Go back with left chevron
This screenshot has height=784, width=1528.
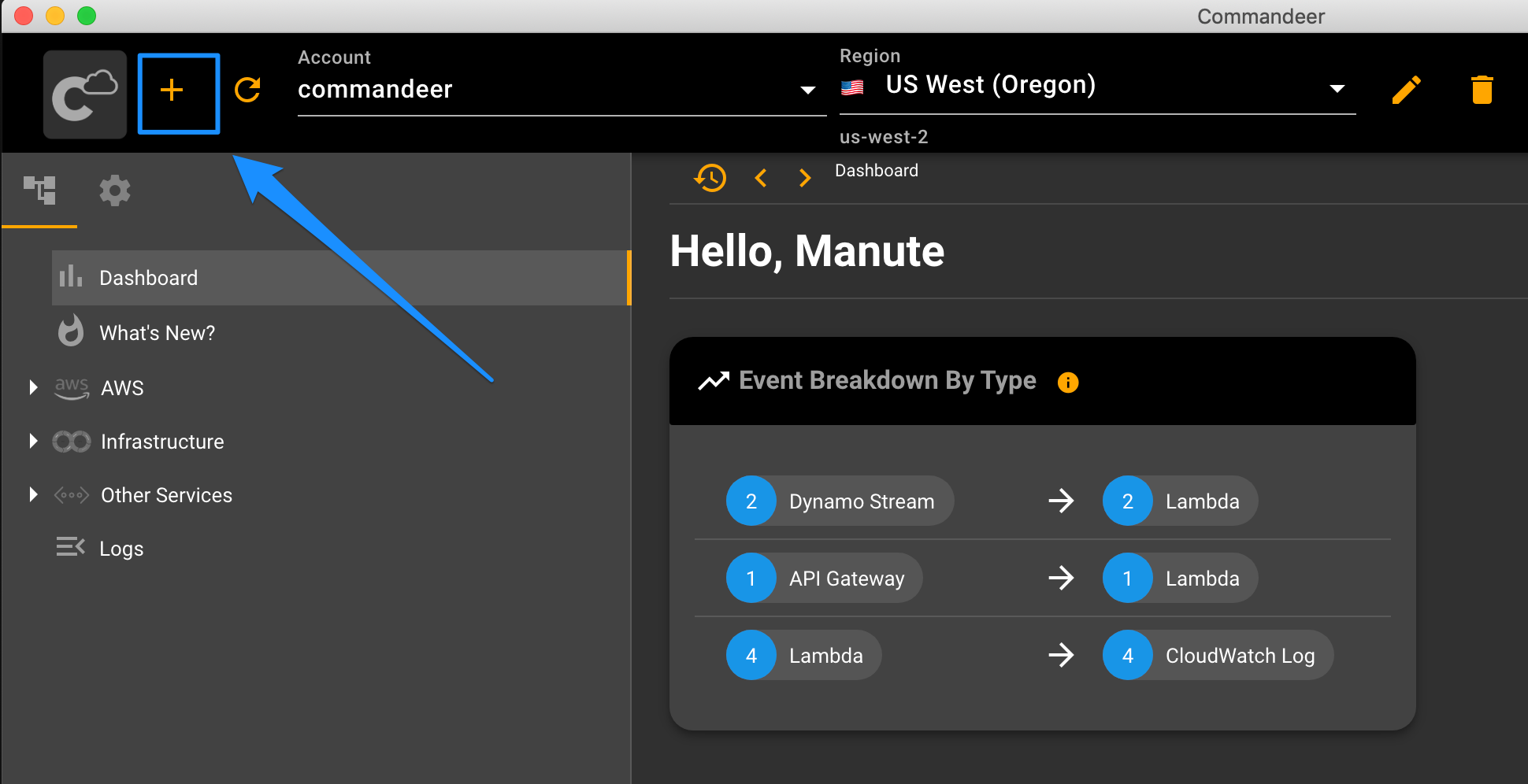pyautogui.click(x=761, y=178)
